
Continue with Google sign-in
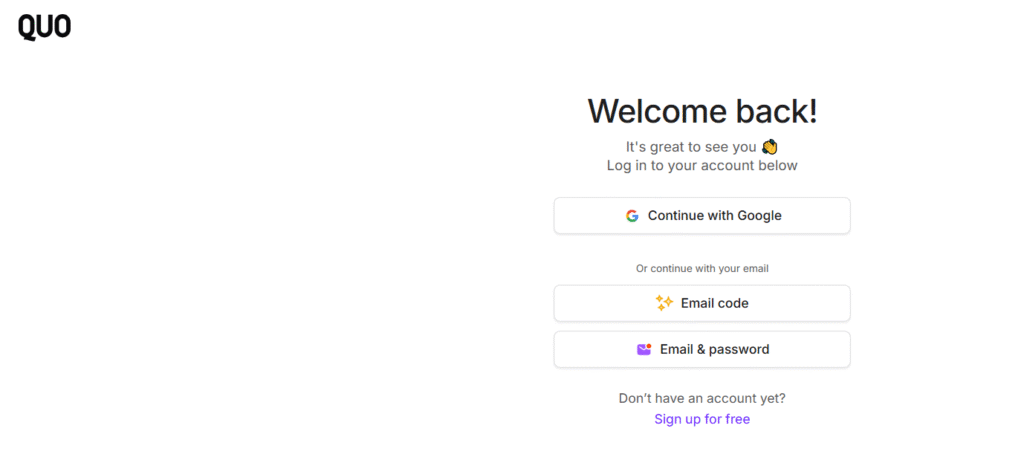[702, 216]
